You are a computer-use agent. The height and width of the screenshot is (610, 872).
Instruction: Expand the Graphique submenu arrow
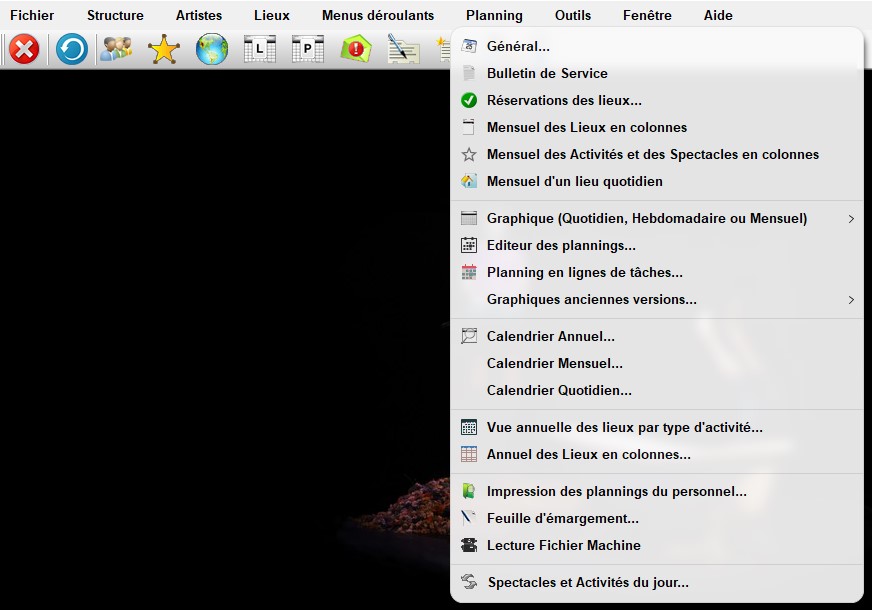[851, 218]
